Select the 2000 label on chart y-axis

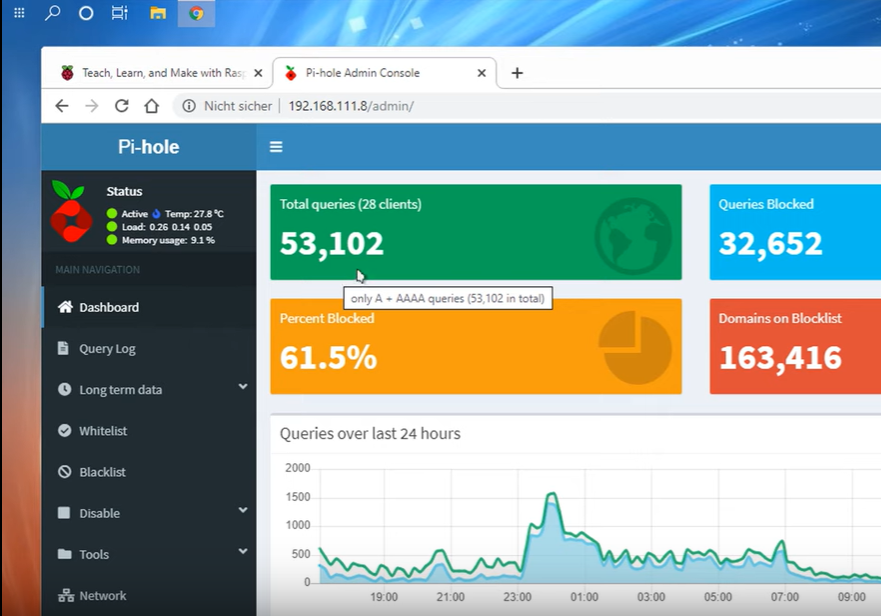click(x=297, y=468)
